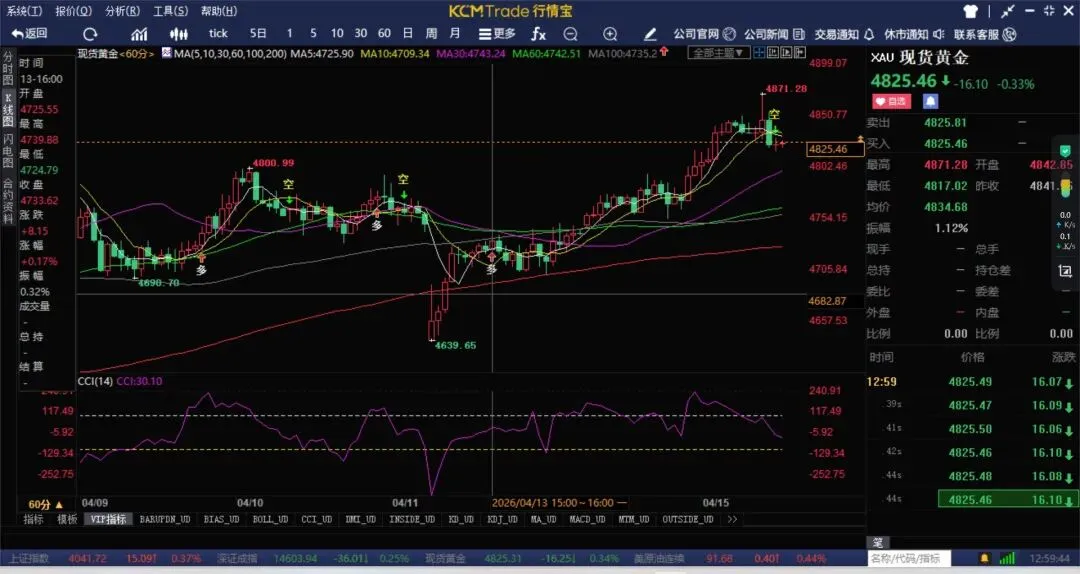Refresh the quotes with the circular arrow

click(90, 34)
